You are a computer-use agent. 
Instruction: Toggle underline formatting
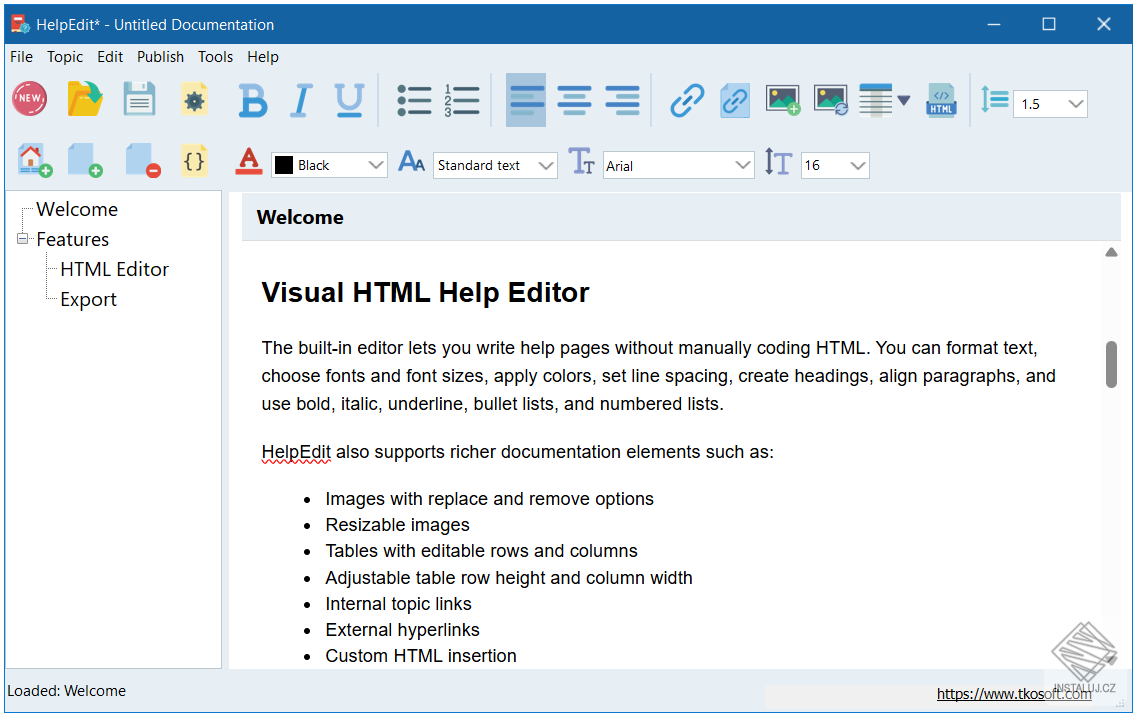[x=349, y=101]
